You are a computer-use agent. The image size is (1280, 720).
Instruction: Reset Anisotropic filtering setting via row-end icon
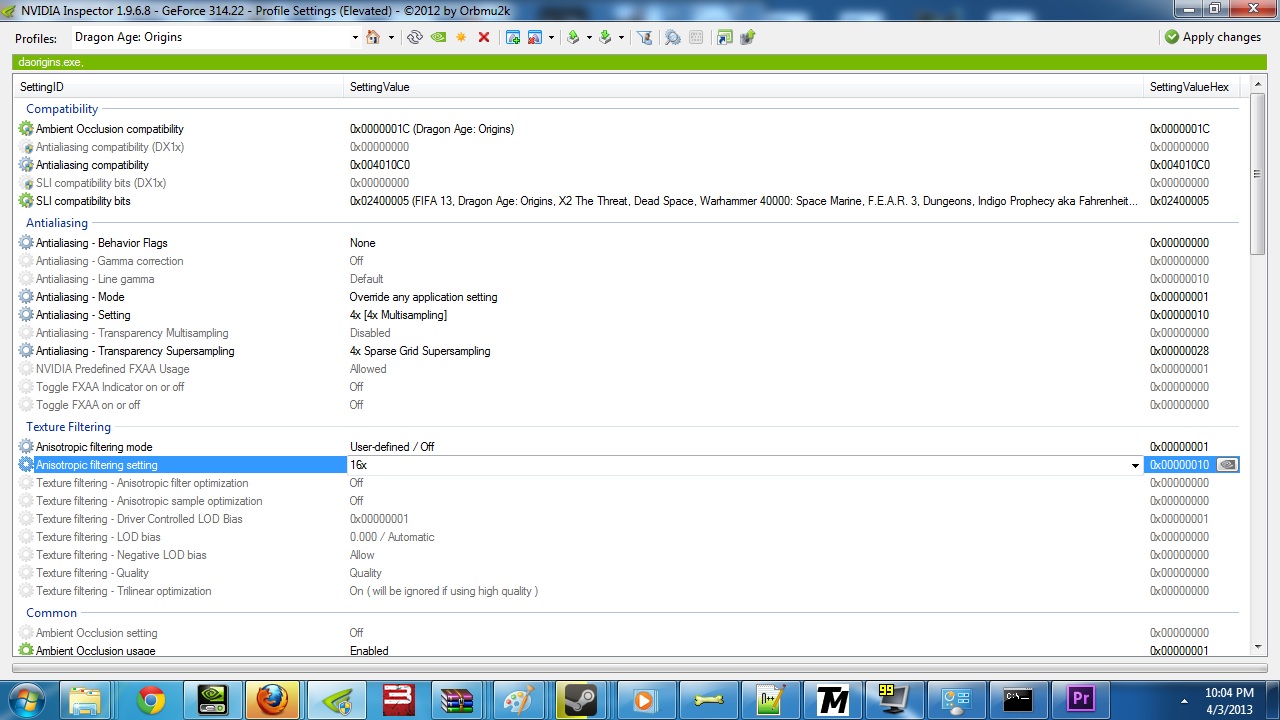pos(1227,465)
